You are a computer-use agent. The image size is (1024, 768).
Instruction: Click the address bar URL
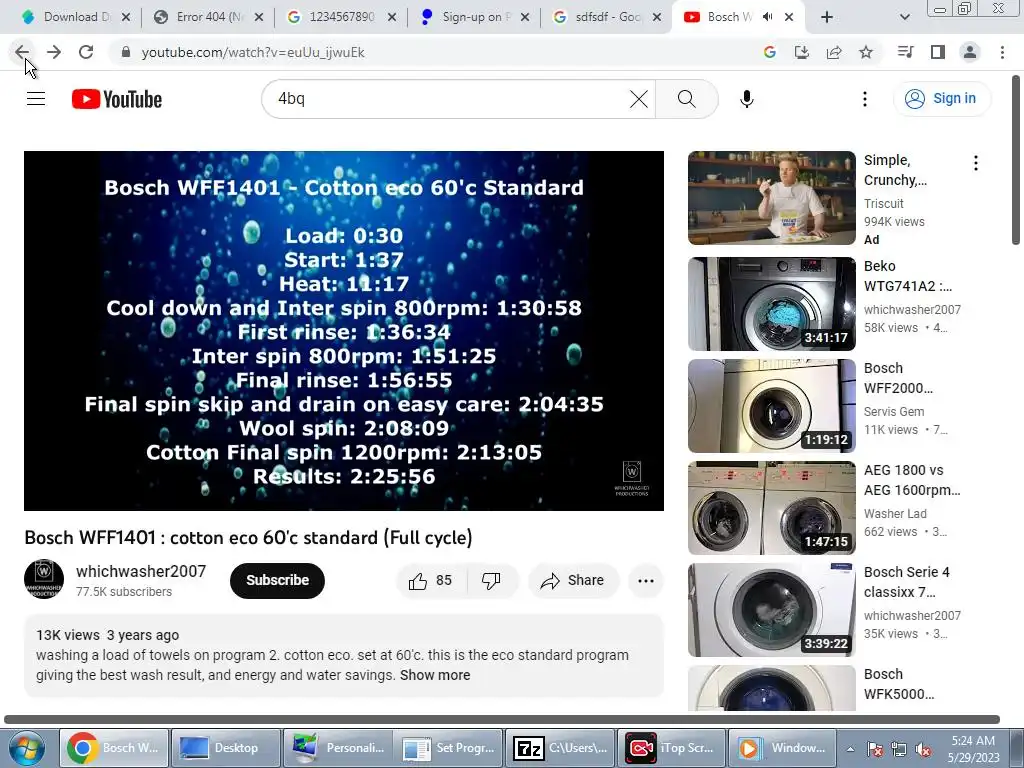tap(253, 52)
